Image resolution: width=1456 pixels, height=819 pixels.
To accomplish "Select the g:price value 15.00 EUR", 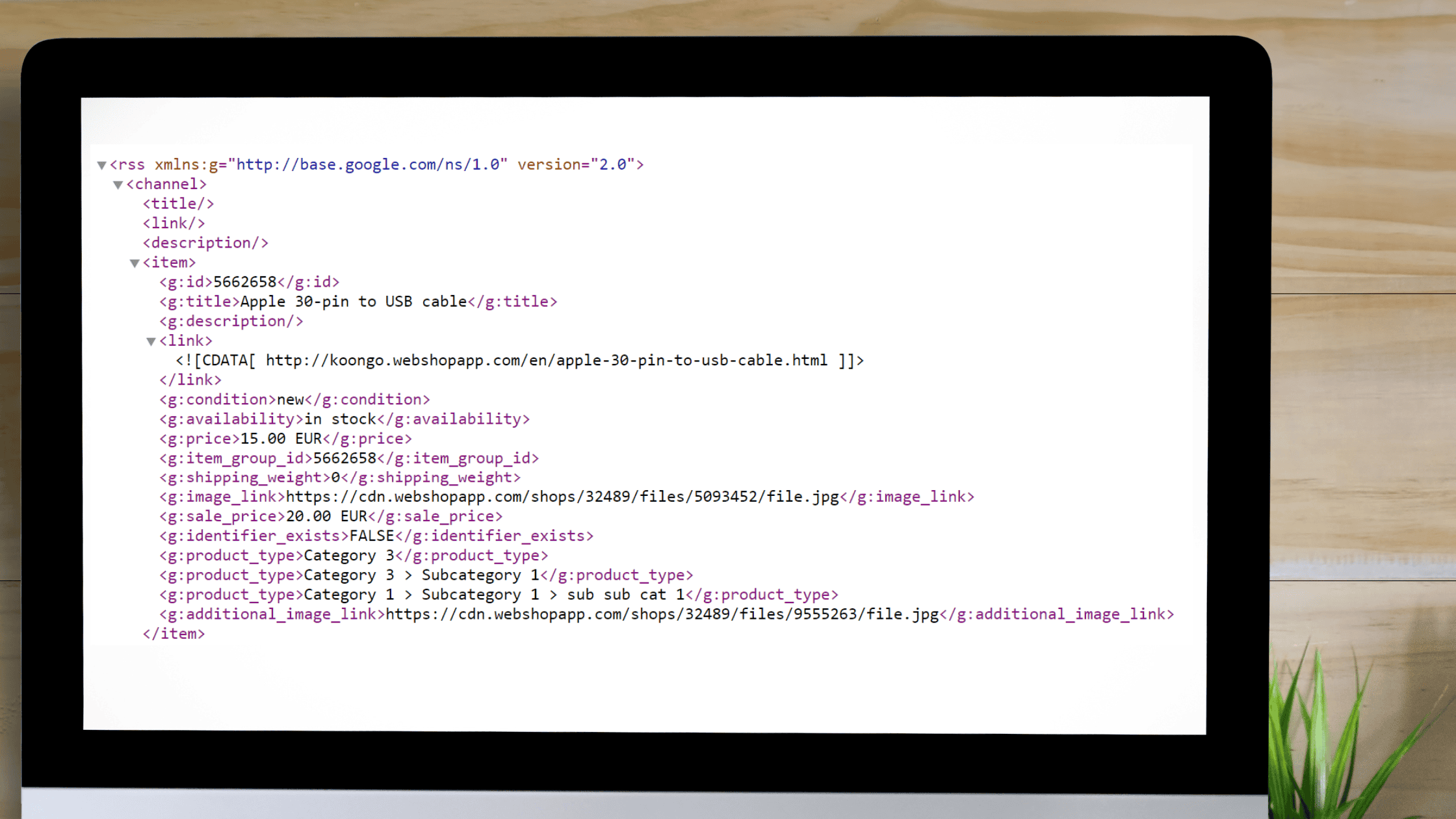I will [281, 439].
